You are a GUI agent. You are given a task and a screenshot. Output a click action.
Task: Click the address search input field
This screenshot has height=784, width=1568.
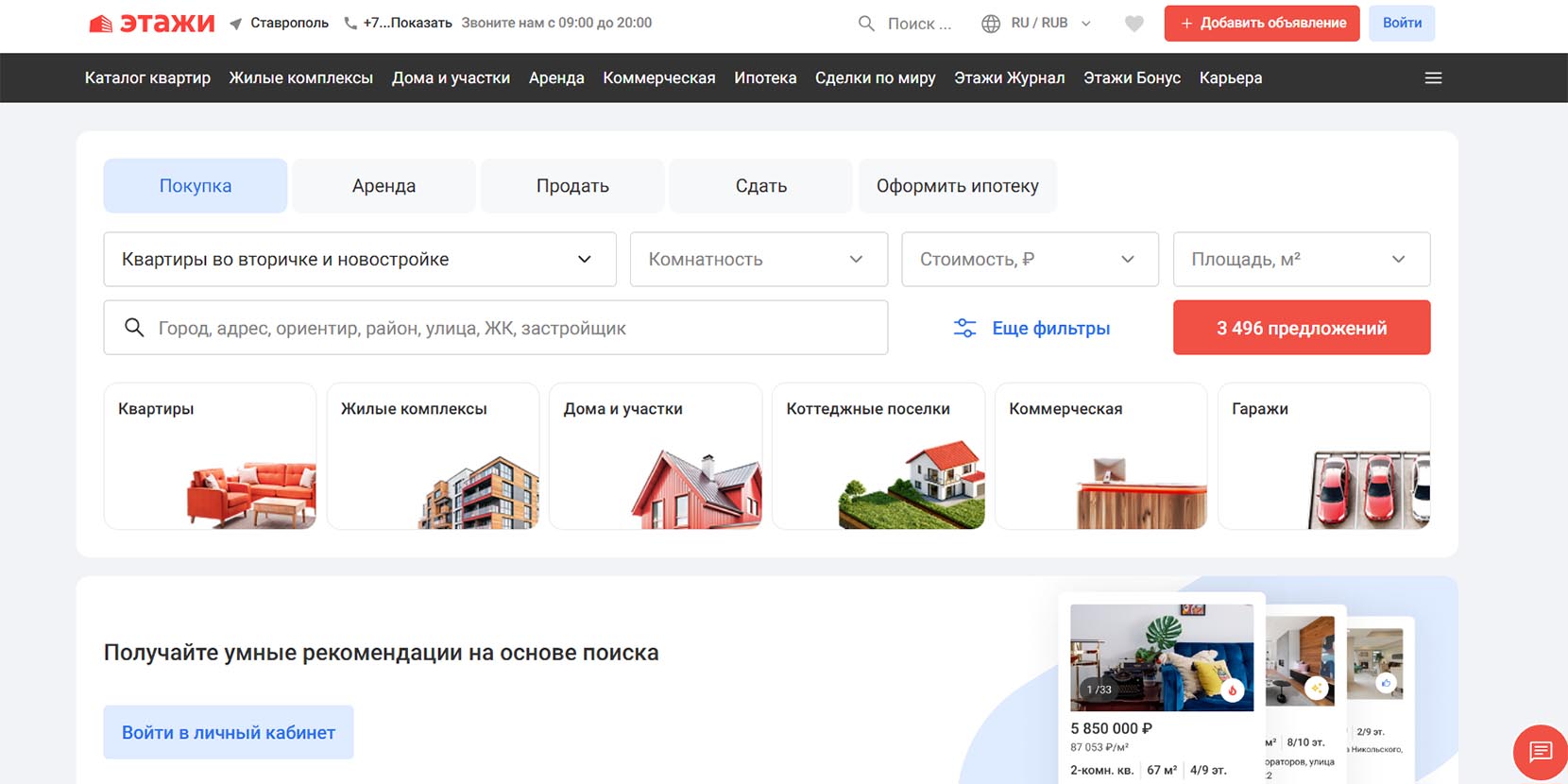[510, 328]
